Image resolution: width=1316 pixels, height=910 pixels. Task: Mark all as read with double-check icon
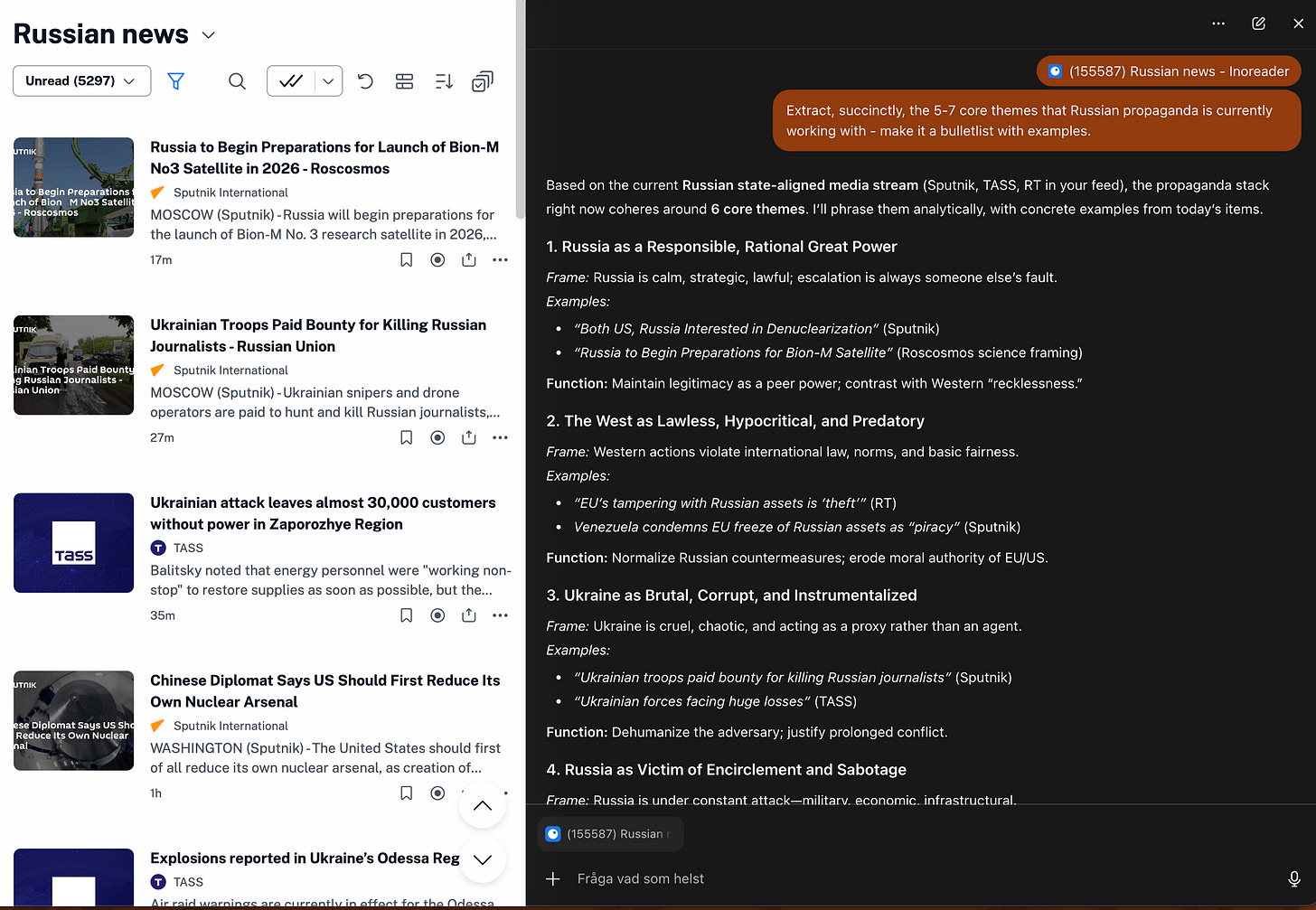click(291, 81)
